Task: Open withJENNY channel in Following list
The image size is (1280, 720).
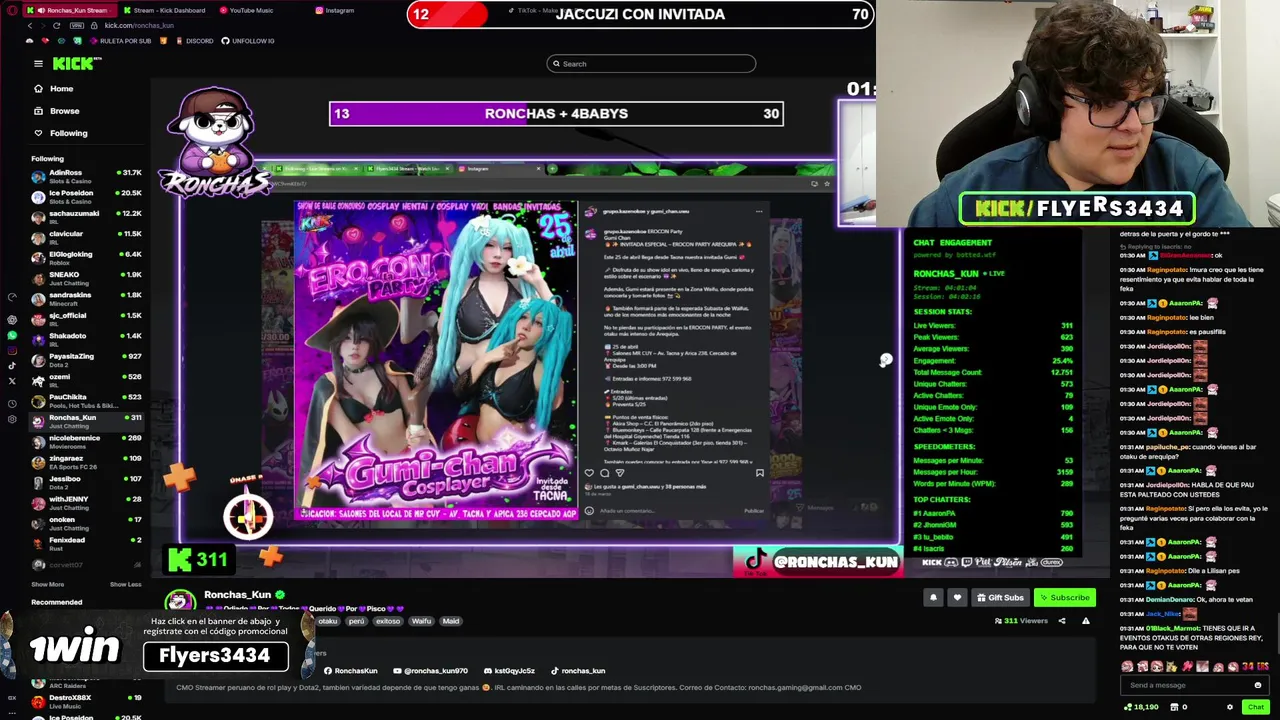Action: point(86,503)
